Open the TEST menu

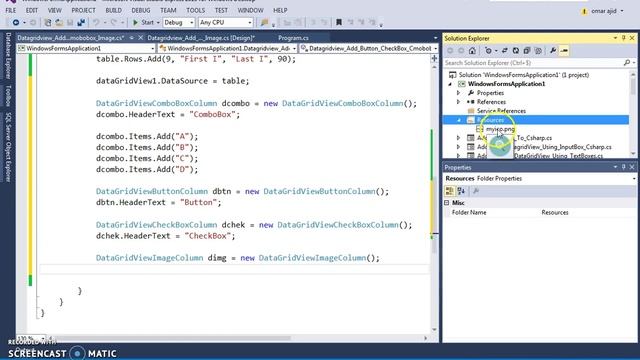[221, 10]
